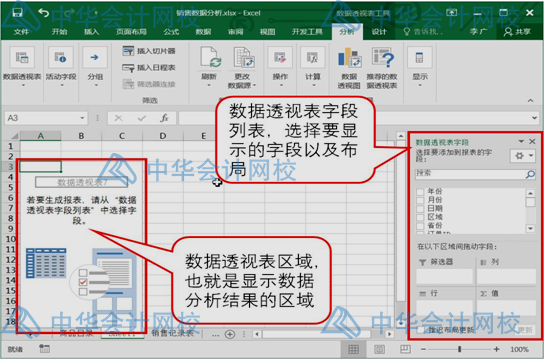
Task: Click the add new sheet plus icon
Action: [x=230, y=334]
